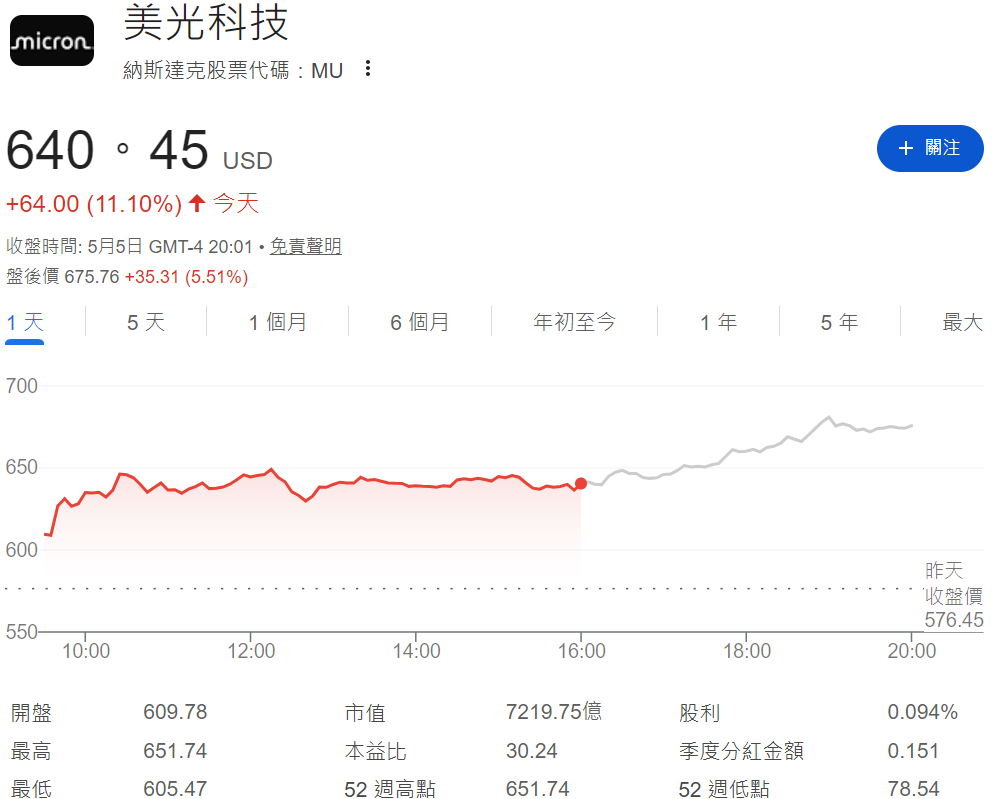Click the 52 週低點 value 78.54
The image size is (992, 799).
tap(913, 789)
